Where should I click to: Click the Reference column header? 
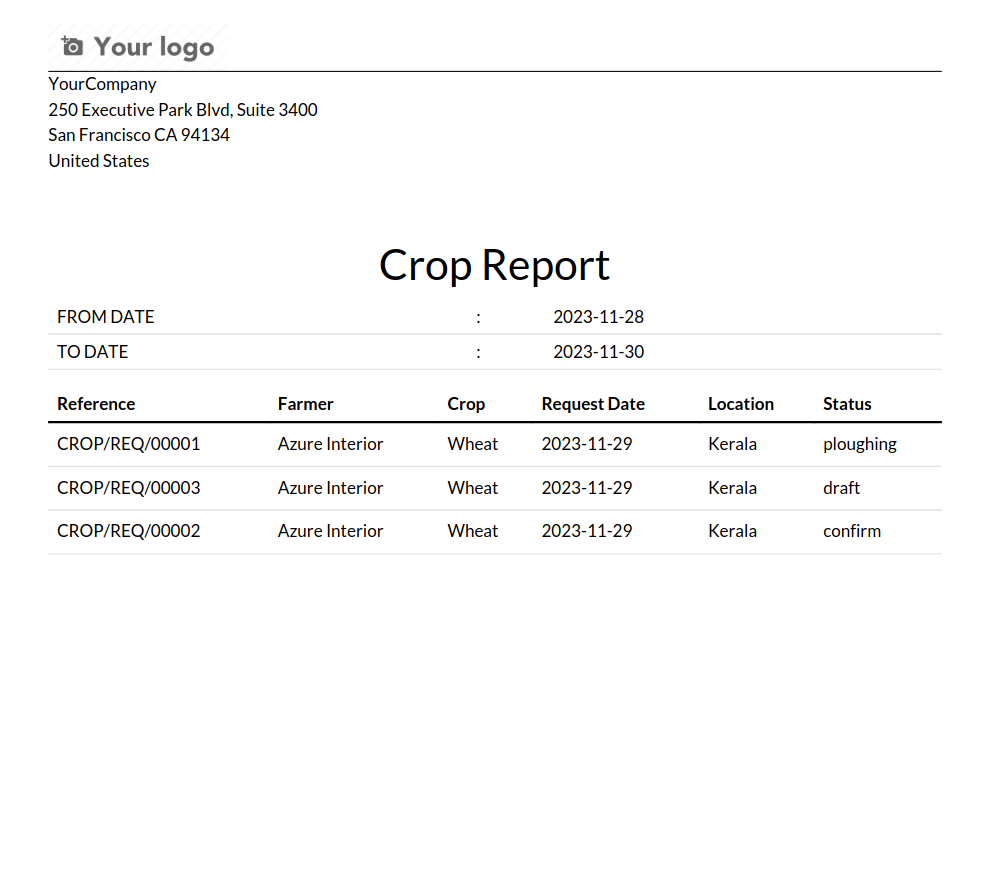pyautogui.click(x=96, y=404)
